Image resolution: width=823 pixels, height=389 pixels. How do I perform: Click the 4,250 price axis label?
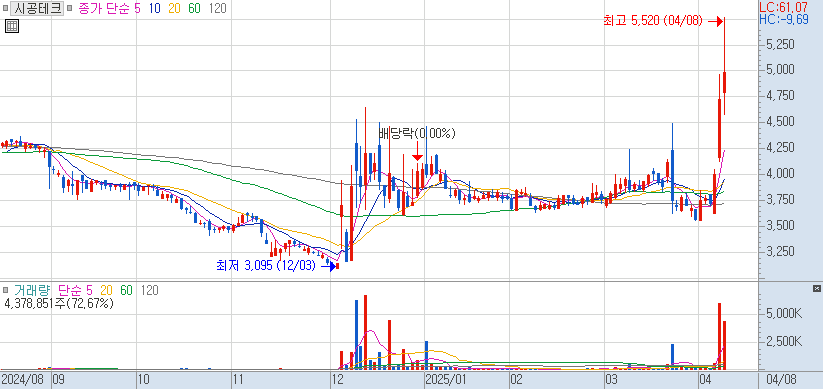(779, 148)
